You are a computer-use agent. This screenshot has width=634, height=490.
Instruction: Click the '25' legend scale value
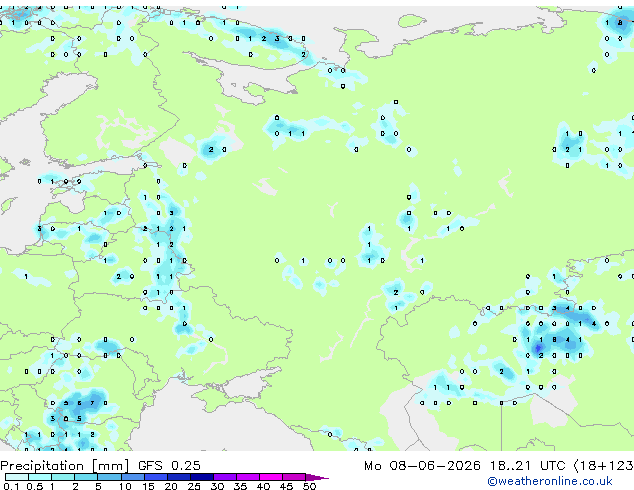tap(194, 486)
